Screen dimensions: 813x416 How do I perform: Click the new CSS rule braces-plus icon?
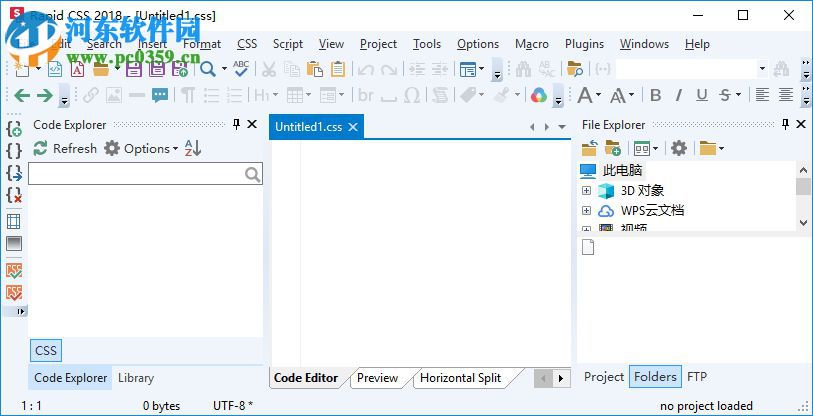[x=14, y=128]
